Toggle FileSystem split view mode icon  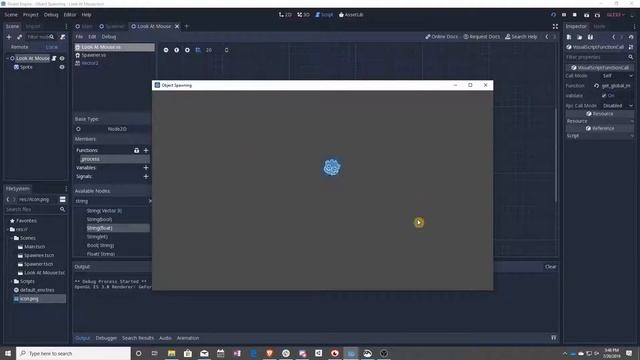tap(62, 199)
